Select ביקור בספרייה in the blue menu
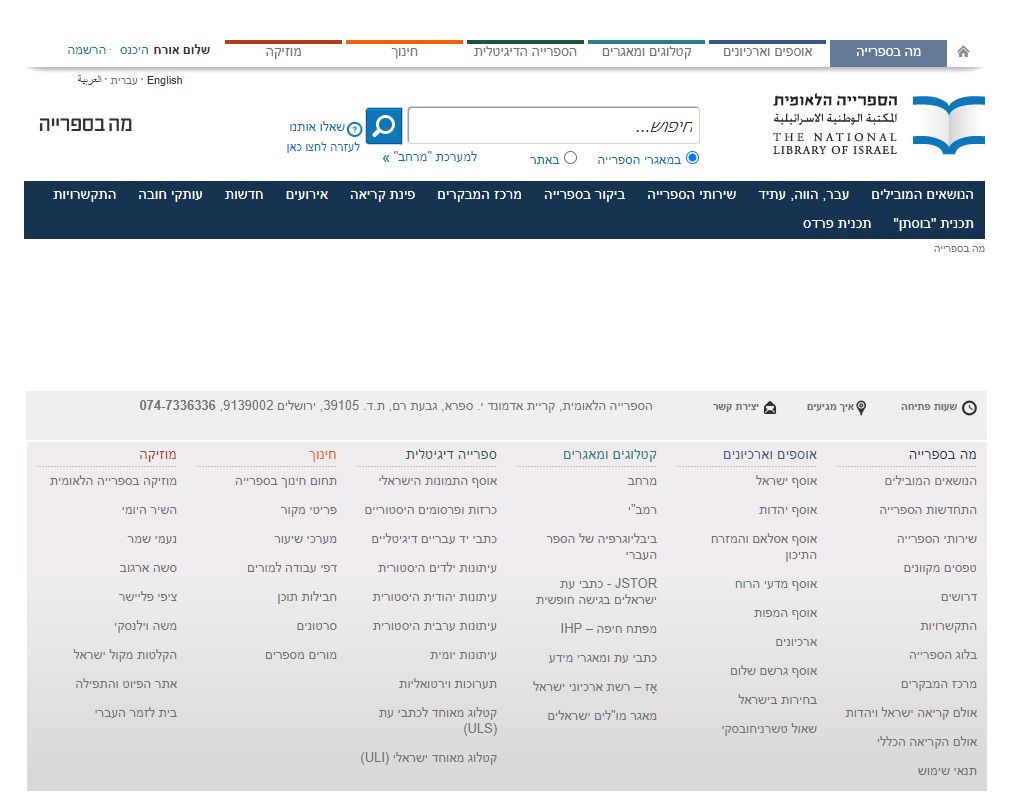The width and height of the screenshot is (1015, 794). pyautogui.click(x=584, y=194)
